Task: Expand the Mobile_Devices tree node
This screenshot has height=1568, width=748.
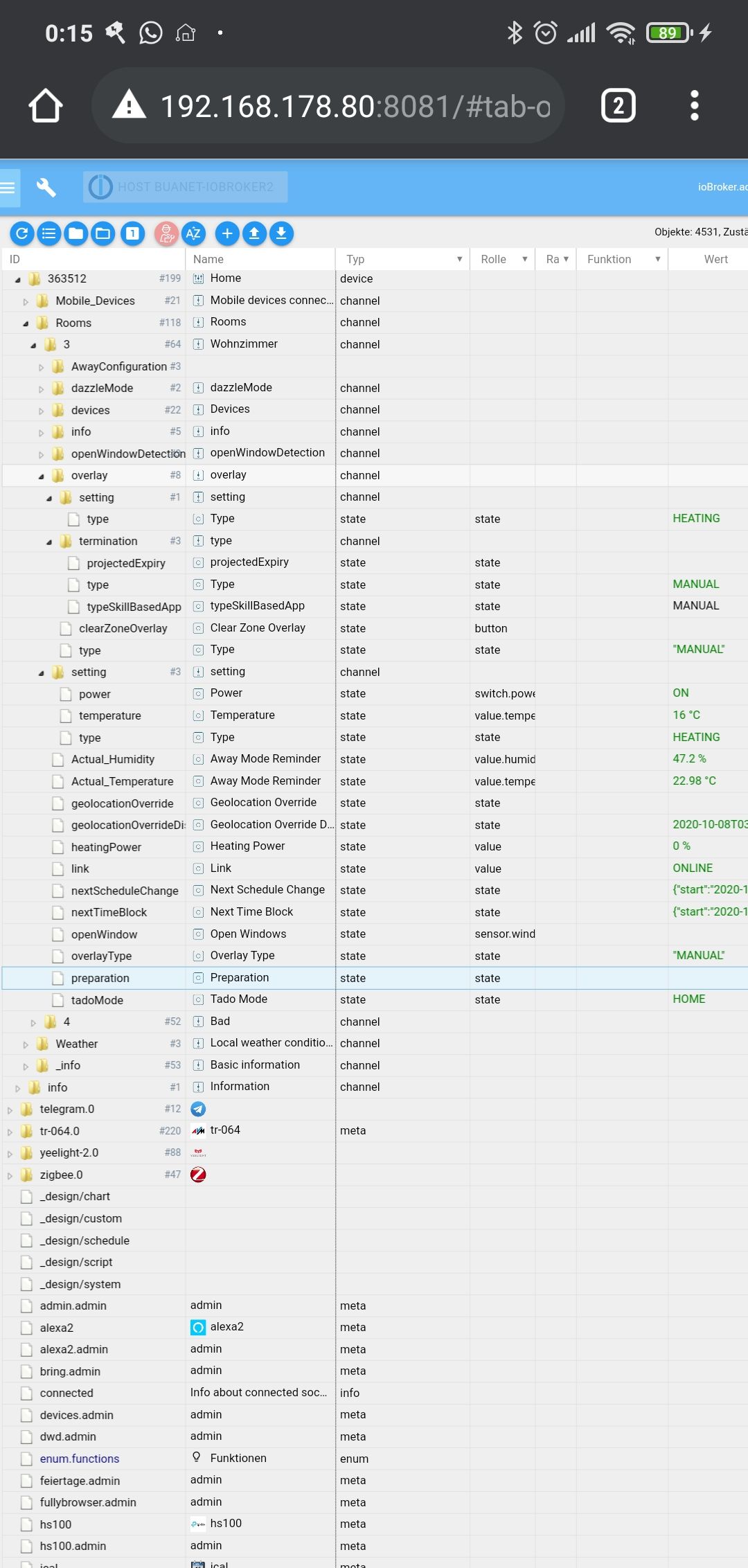Action: click(26, 301)
